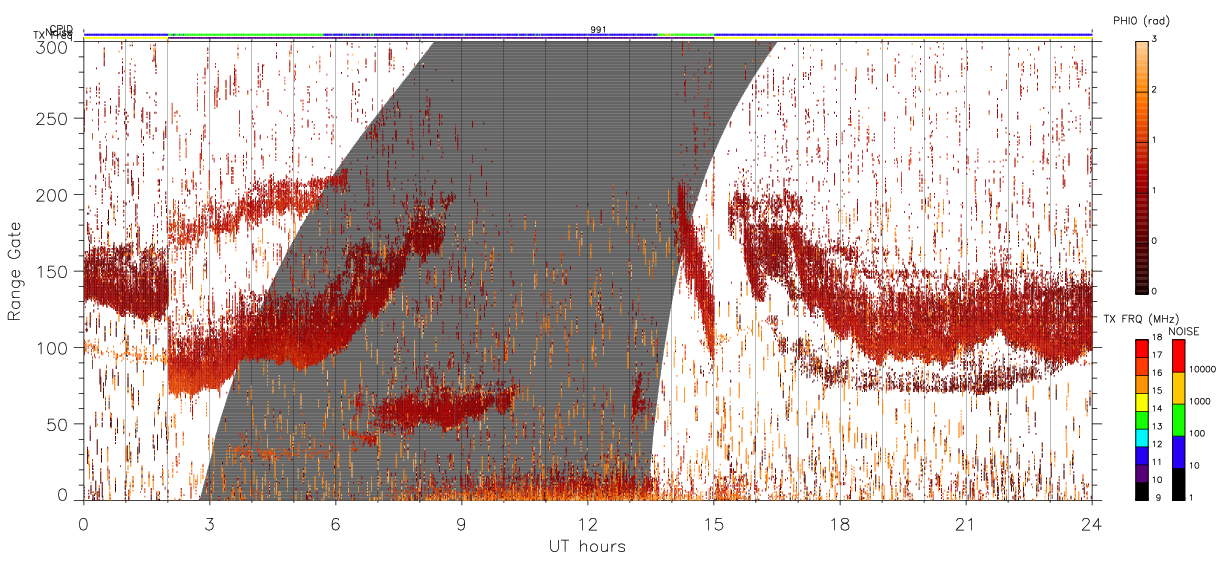
Task: Click the 'Range Gate' y-axis label
Action: 15,272
